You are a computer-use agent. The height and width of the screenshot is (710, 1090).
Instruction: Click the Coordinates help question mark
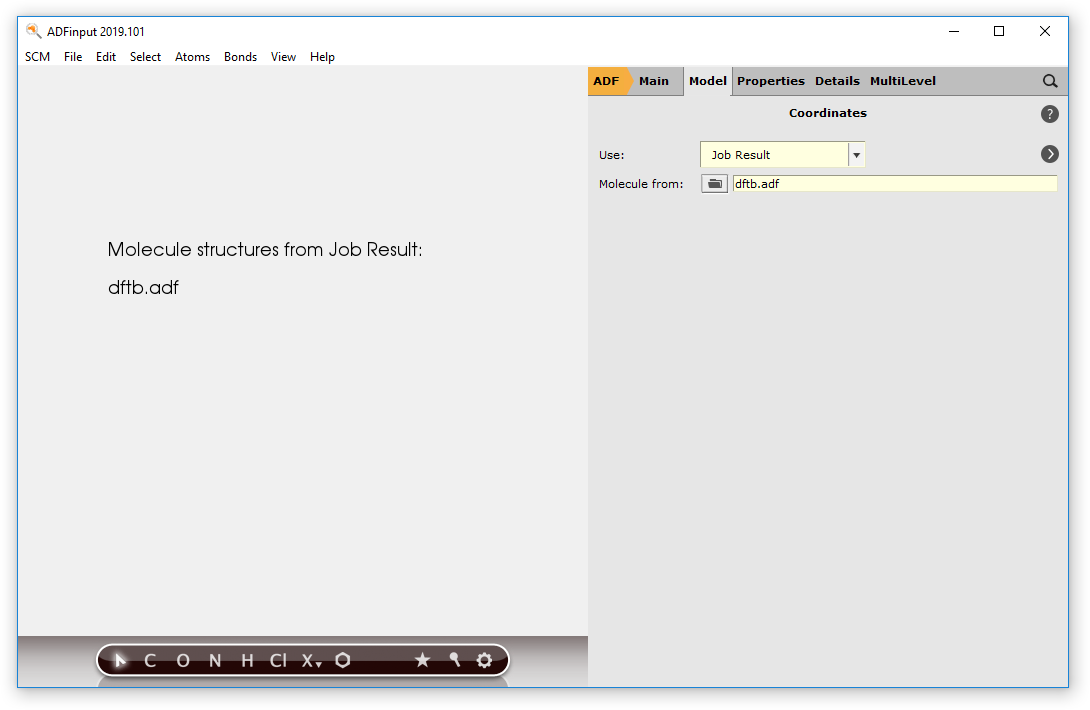pyautogui.click(x=1049, y=114)
